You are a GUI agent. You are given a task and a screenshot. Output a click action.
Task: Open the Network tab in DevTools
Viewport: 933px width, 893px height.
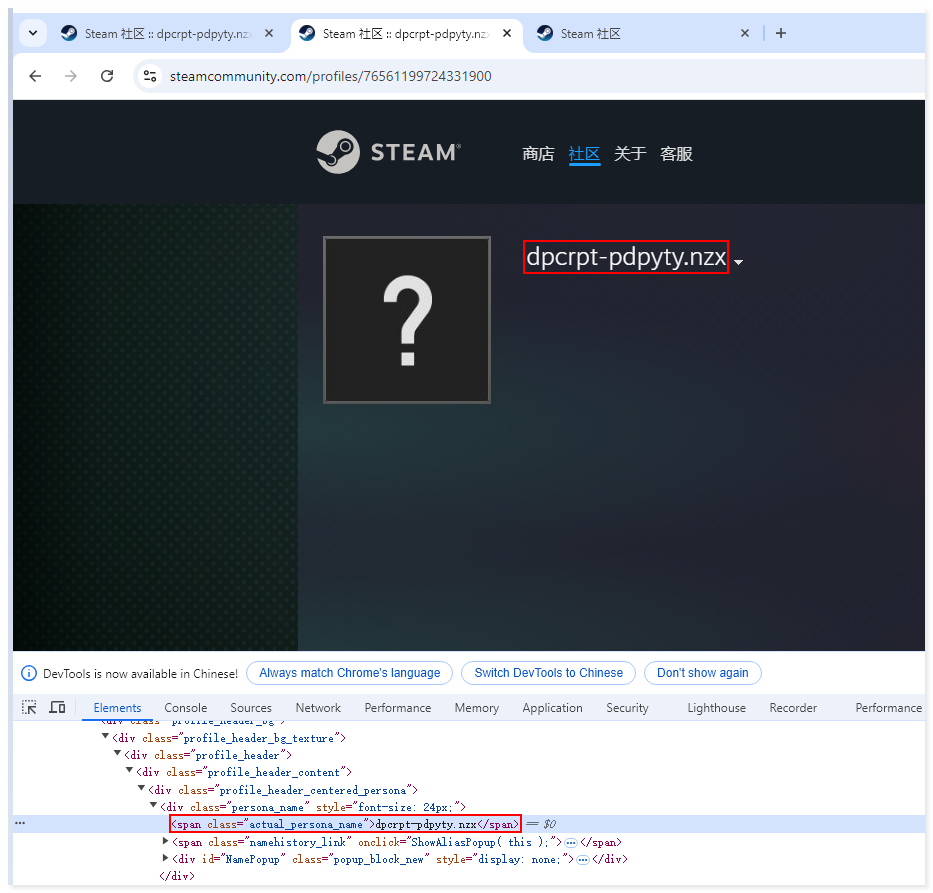pos(318,707)
